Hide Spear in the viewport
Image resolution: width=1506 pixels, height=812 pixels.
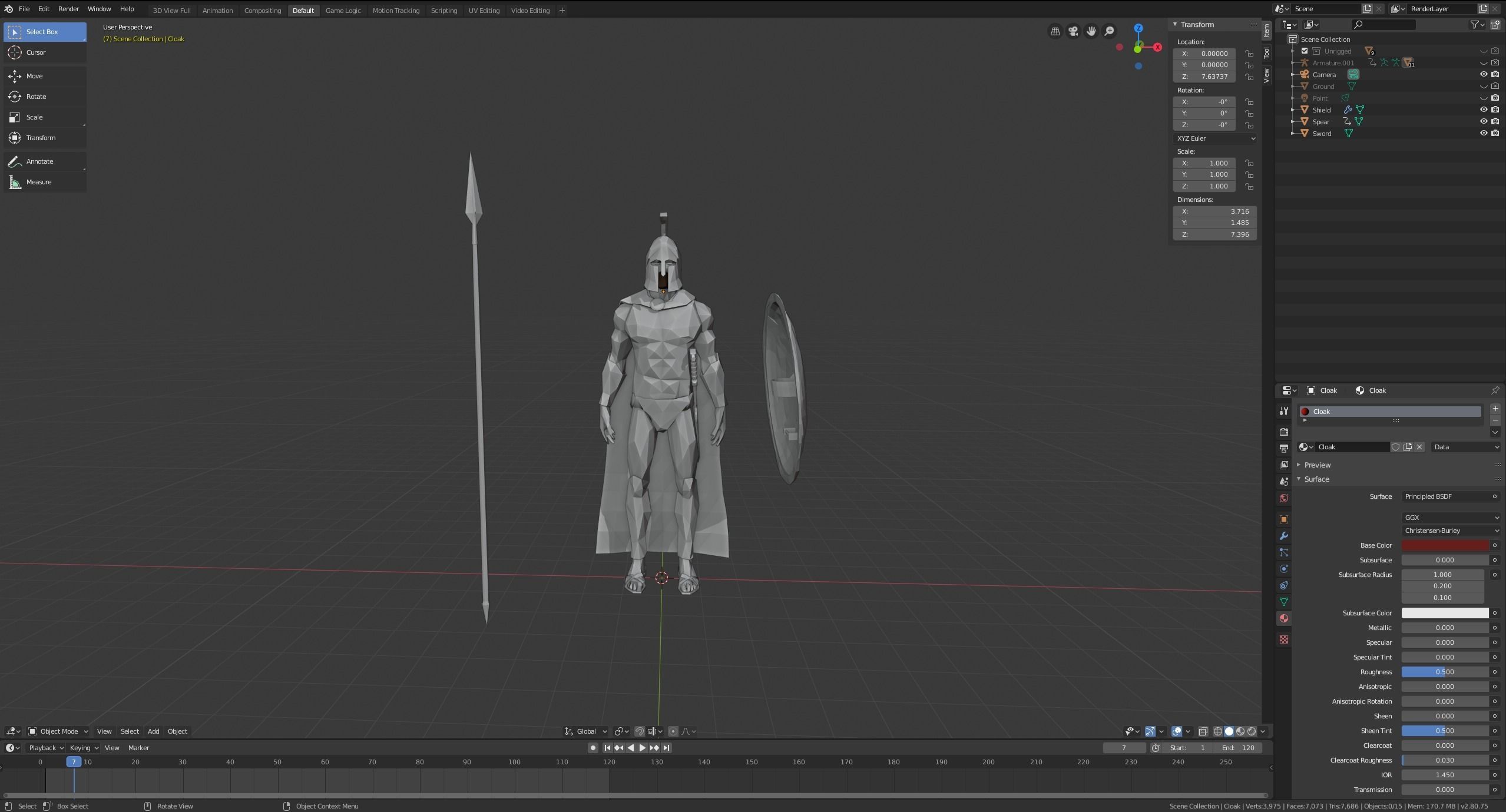1484,121
